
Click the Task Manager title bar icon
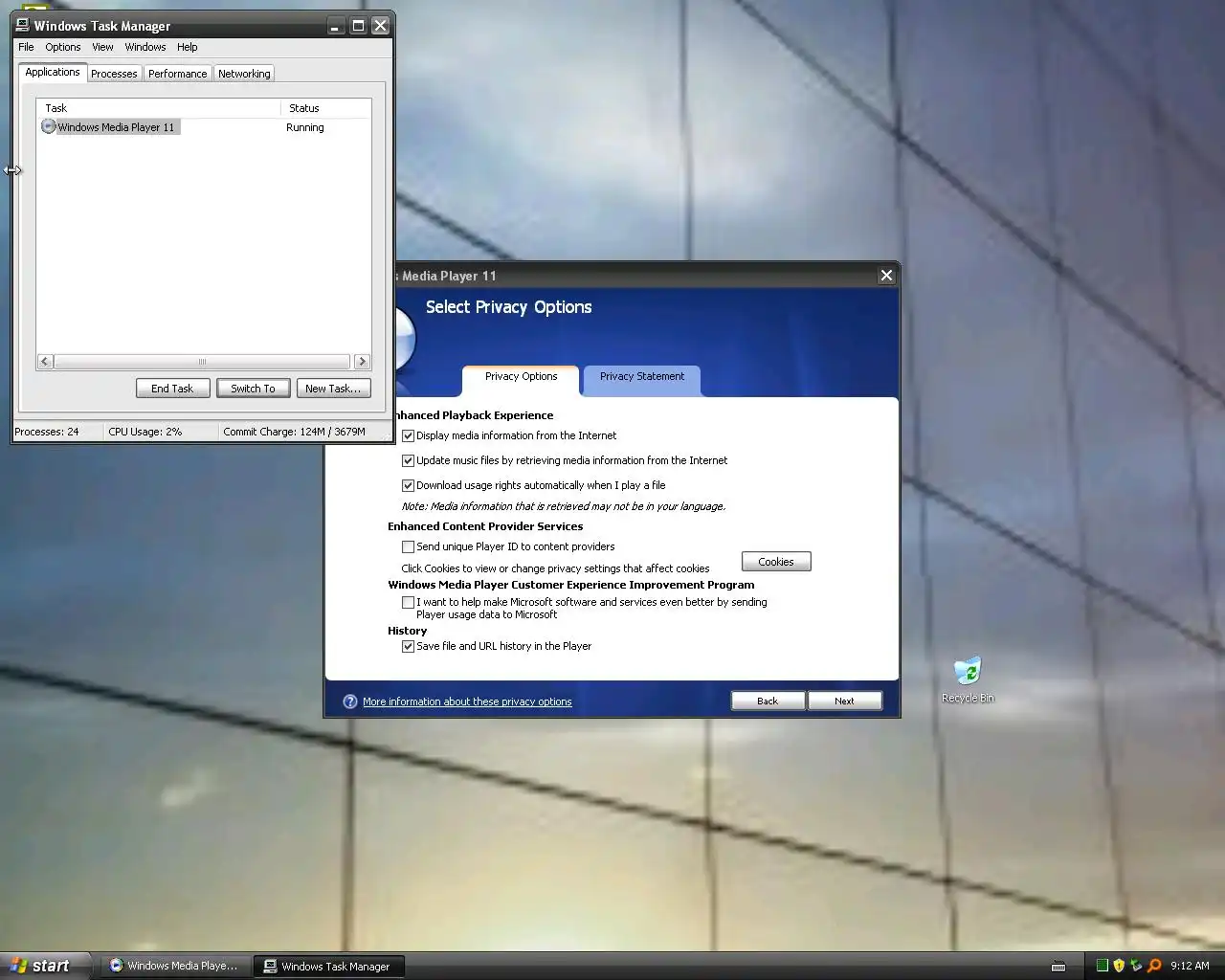[x=23, y=26]
